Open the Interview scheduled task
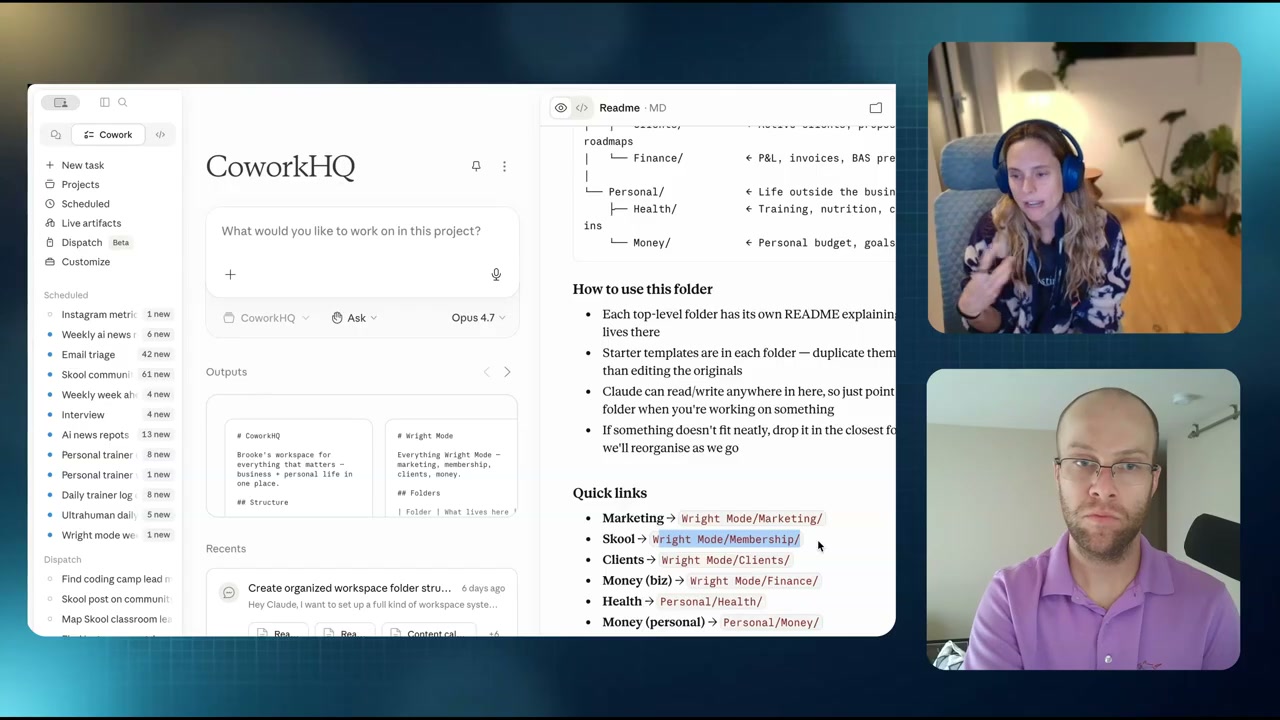Viewport: 1280px width, 720px height. [x=108, y=414]
